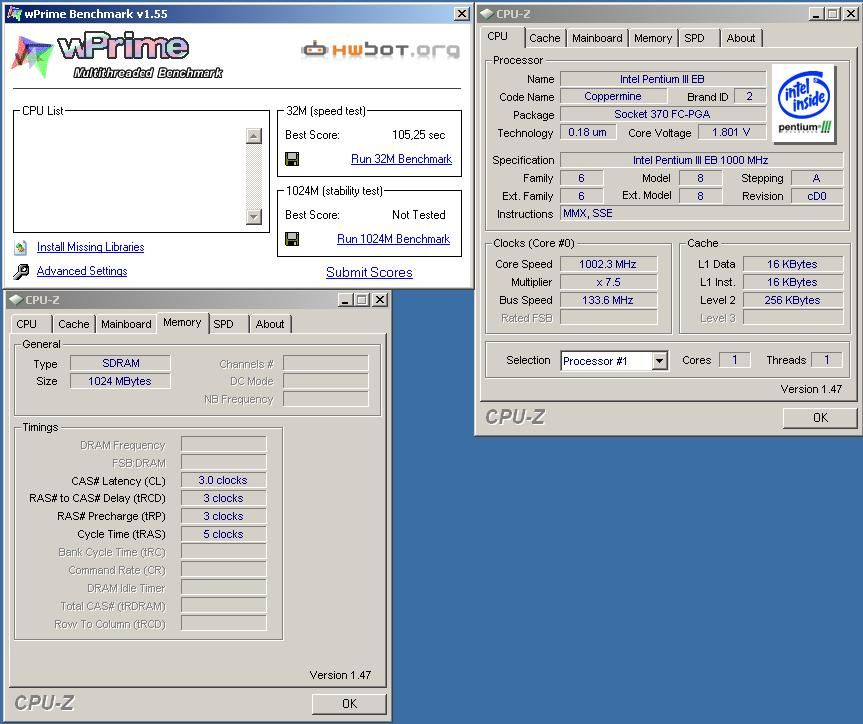Click OK in the CPU-Z Memory window
The width and height of the screenshot is (863, 724).
[x=349, y=704]
